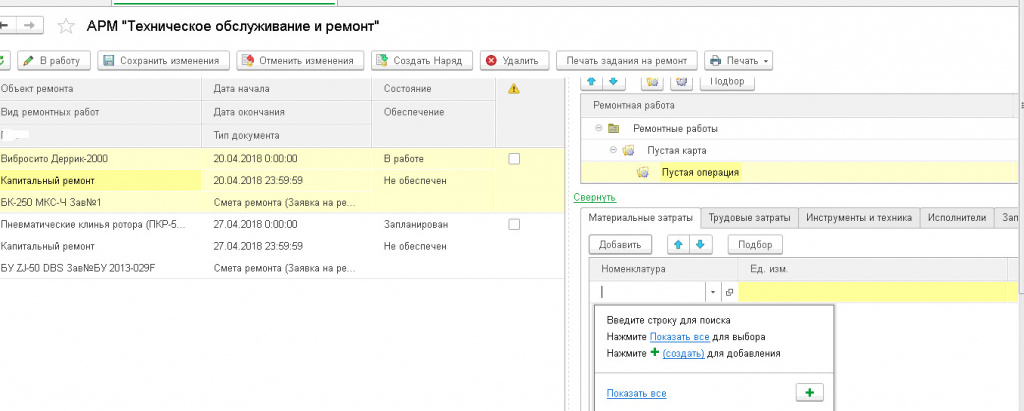Tick the checkbox for the Пневматические клинья ротора row
This screenshot has width=1024, height=411.
(x=514, y=224)
